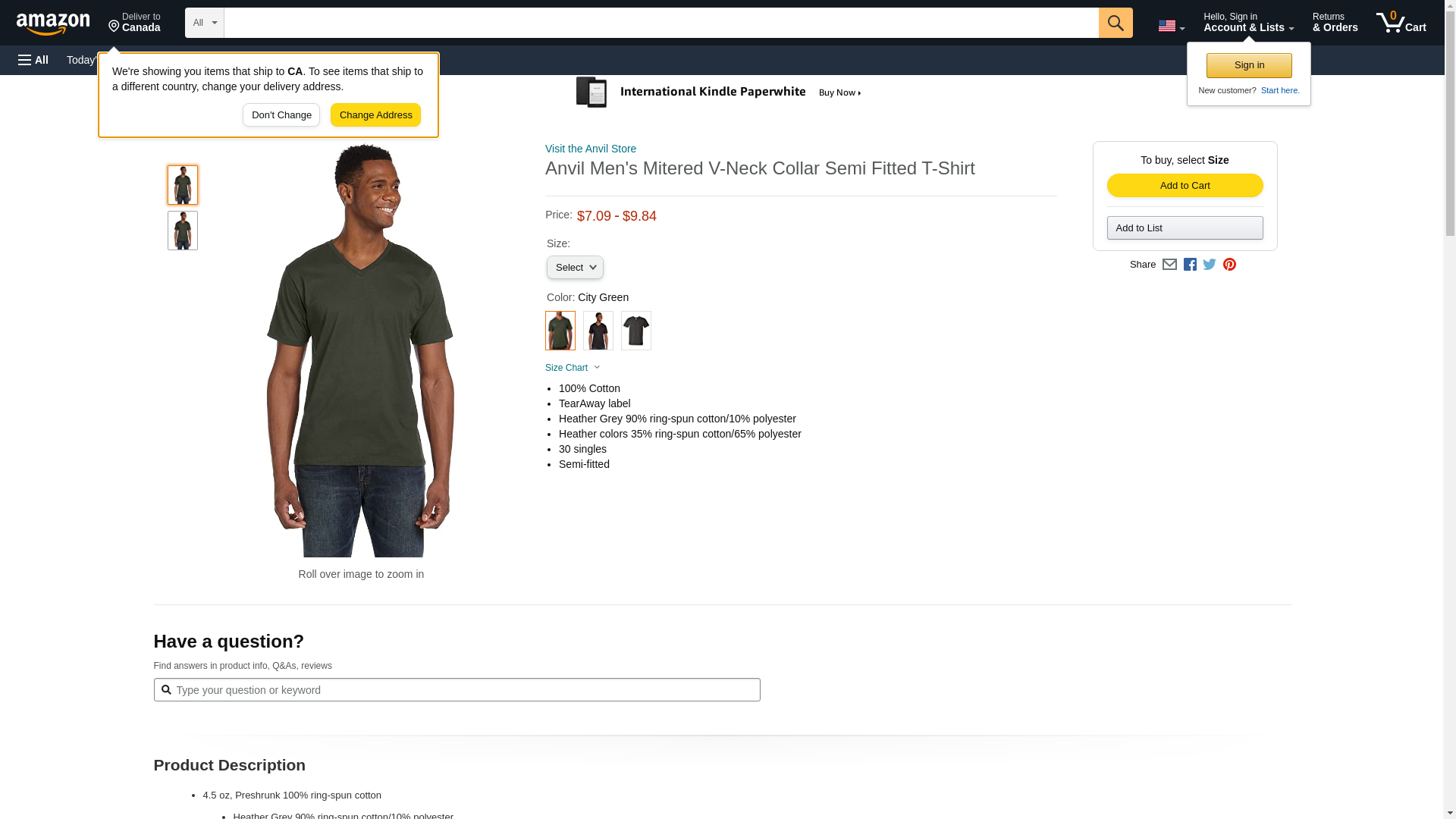Open the country flag language selector
This screenshot has height=819, width=1456.
[x=1171, y=26]
